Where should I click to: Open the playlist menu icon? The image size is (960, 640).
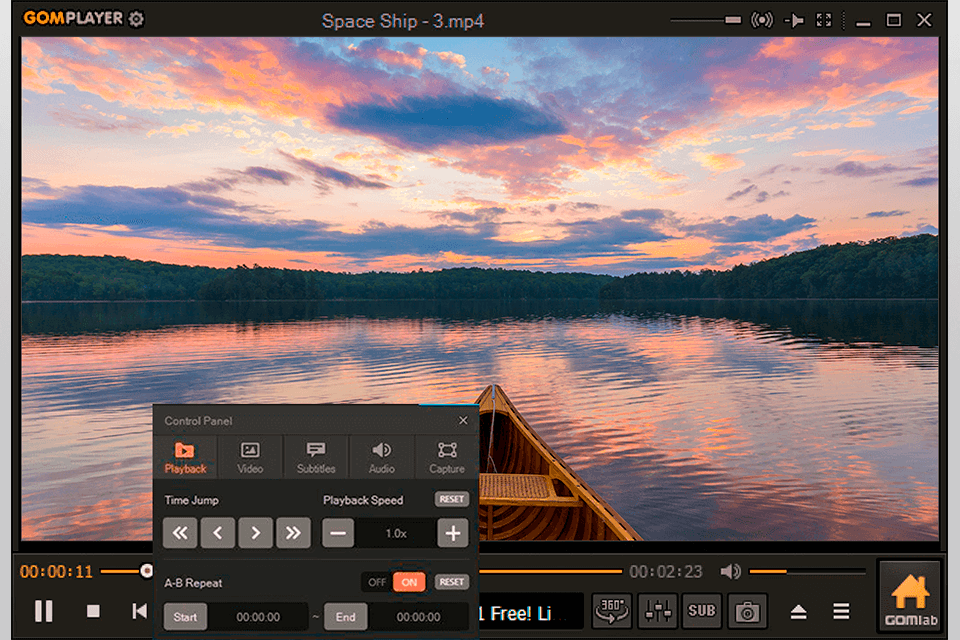(841, 611)
